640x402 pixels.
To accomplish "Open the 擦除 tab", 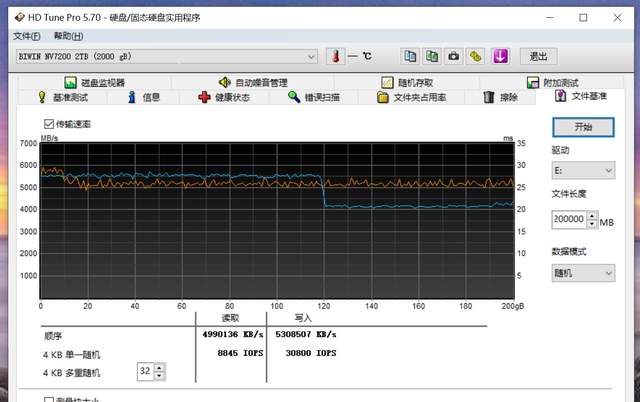I will 500,98.
